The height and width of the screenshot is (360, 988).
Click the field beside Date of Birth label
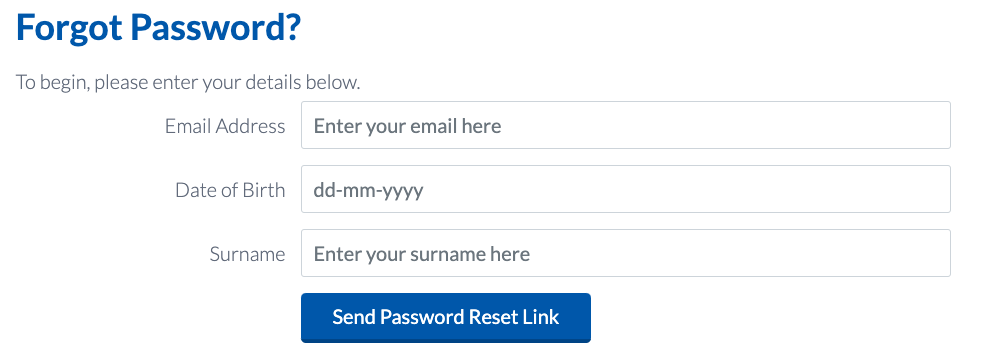click(626, 189)
